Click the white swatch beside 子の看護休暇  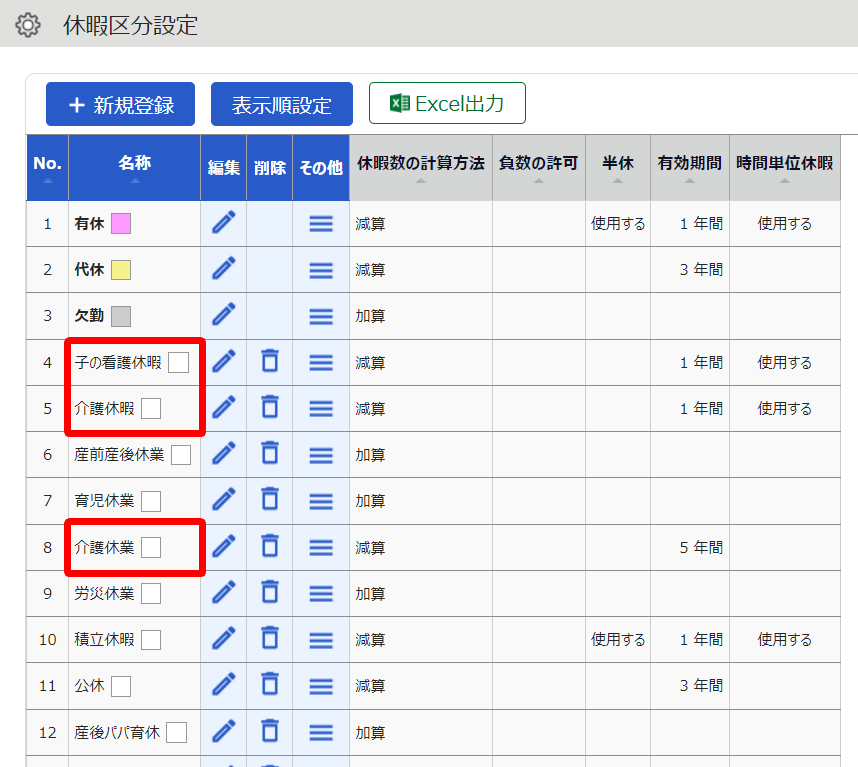pyautogui.click(x=178, y=362)
